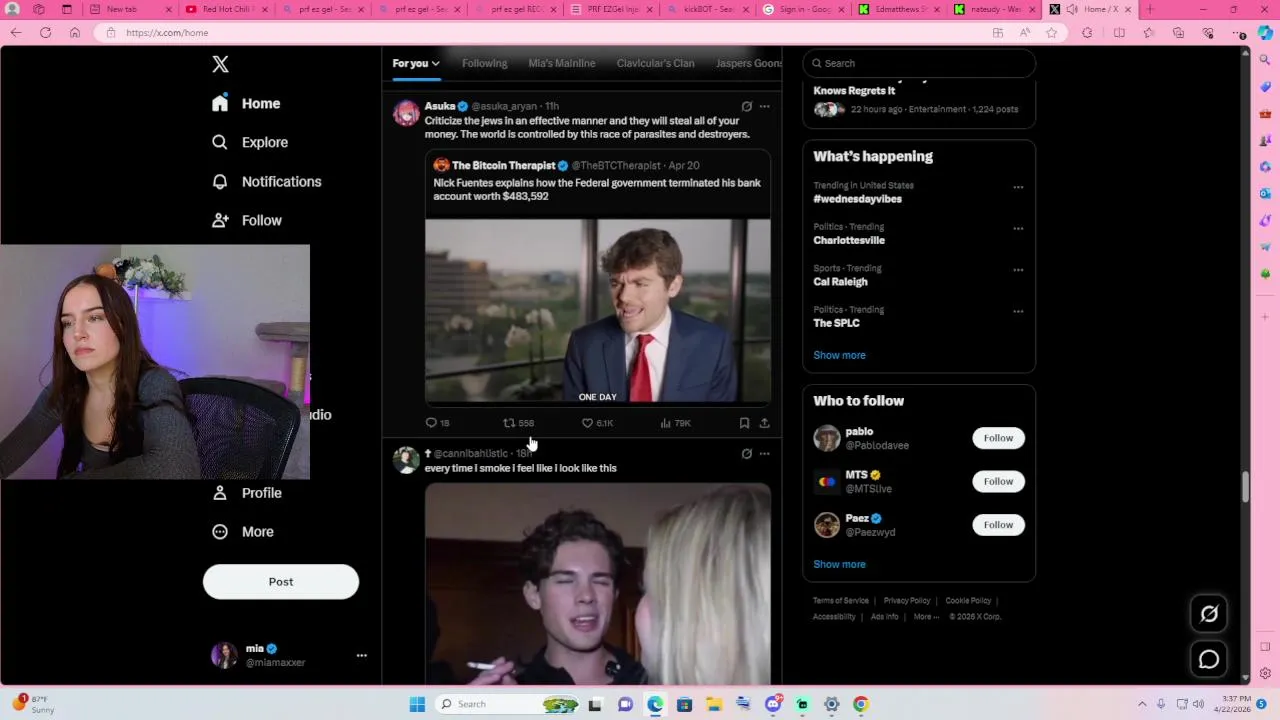Click Grok icon on cannibalistic post
The width and height of the screenshot is (1280, 720).
746,454
